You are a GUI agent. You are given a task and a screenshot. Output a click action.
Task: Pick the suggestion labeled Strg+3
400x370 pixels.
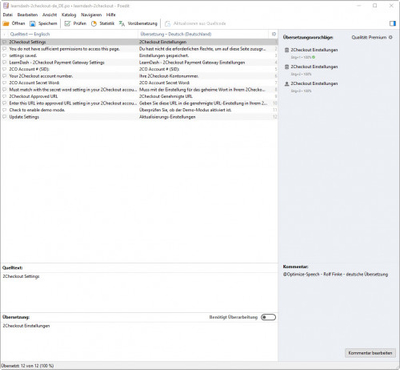[x=311, y=87]
